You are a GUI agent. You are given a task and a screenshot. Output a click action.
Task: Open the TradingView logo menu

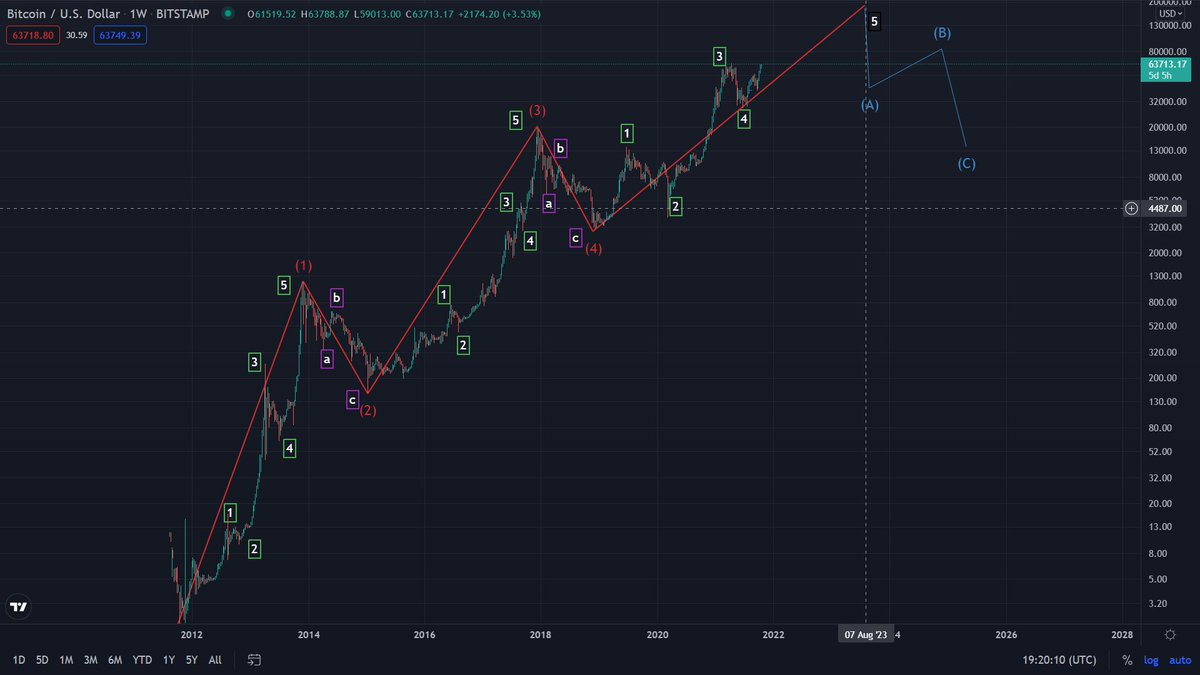[17, 606]
